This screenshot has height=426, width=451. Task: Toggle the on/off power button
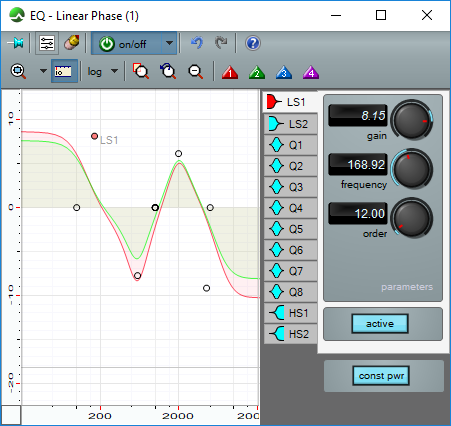click(x=127, y=44)
